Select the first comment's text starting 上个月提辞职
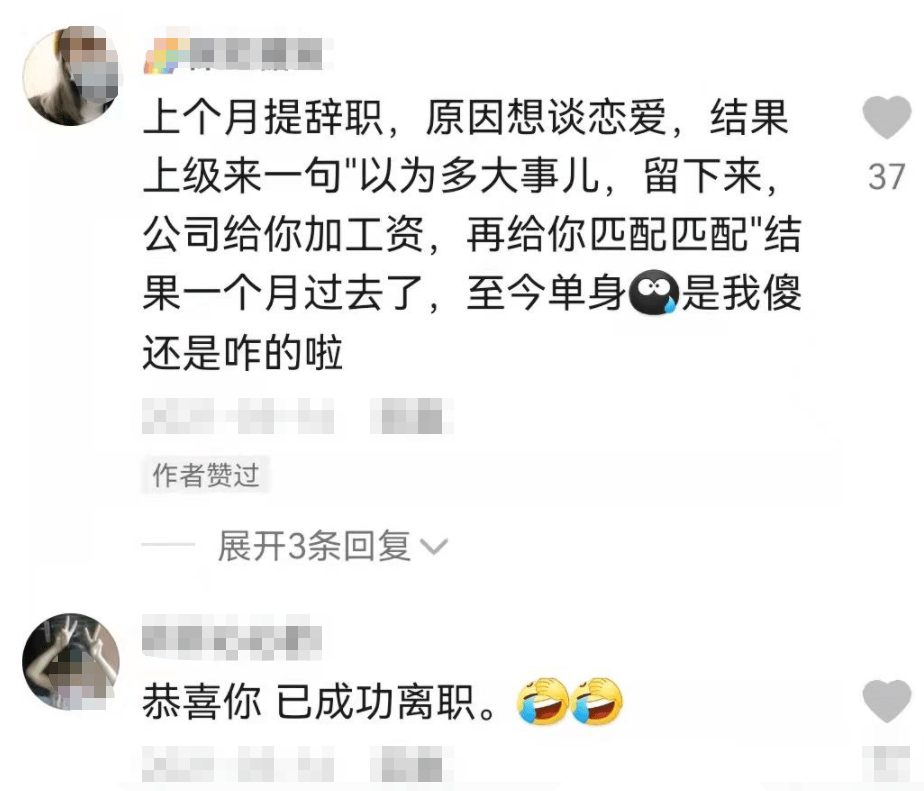Image resolution: width=924 pixels, height=791 pixels. (471, 234)
